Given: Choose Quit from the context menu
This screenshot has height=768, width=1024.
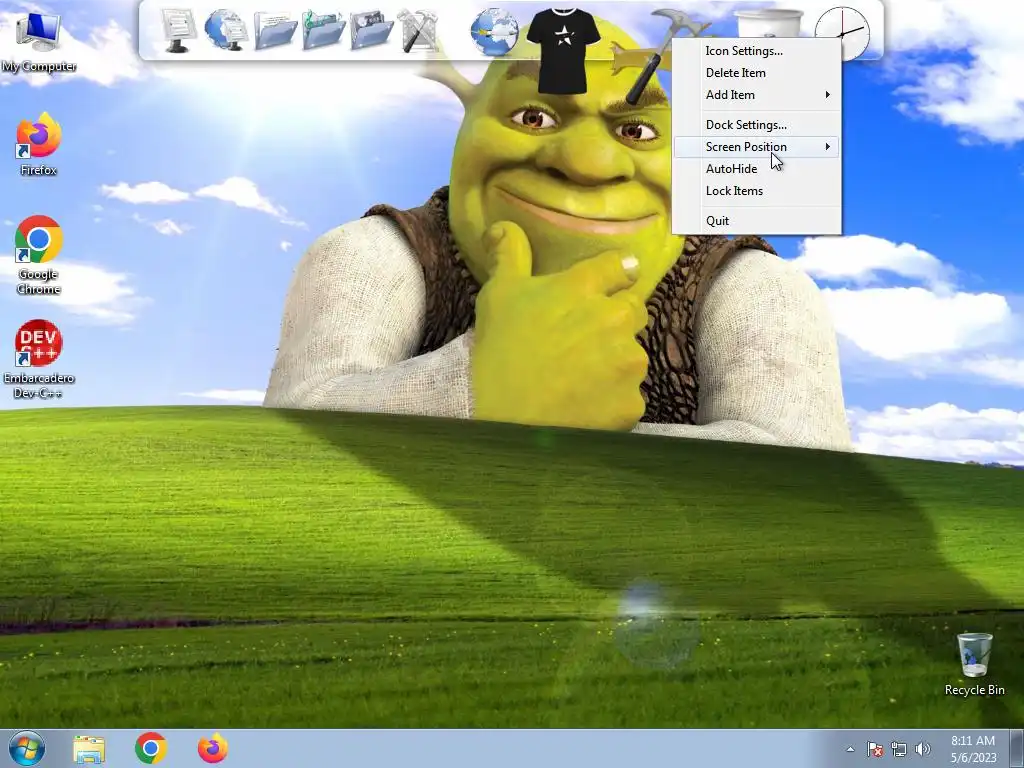Looking at the screenshot, I should [x=757, y=221].
